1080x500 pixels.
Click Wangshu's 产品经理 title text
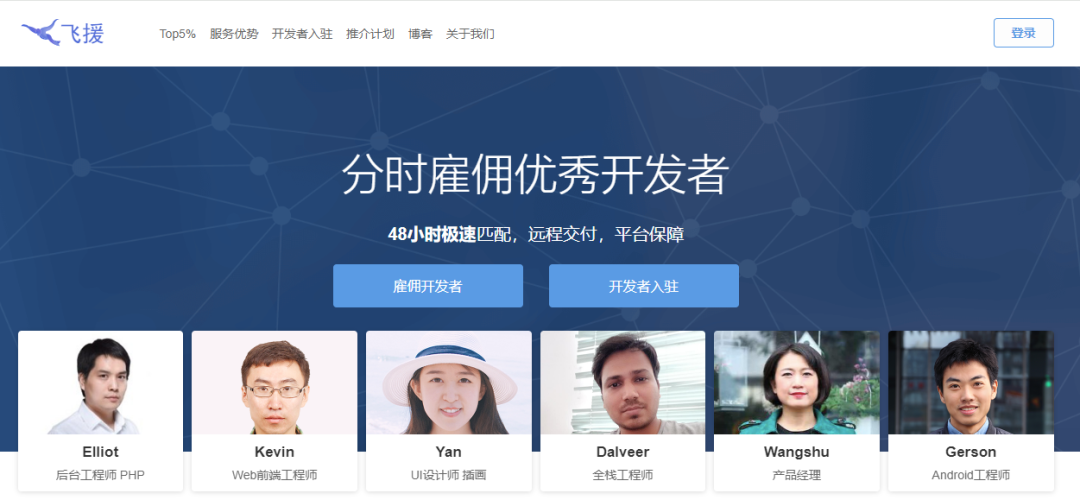pyautogui.click(x=797, y=475)
